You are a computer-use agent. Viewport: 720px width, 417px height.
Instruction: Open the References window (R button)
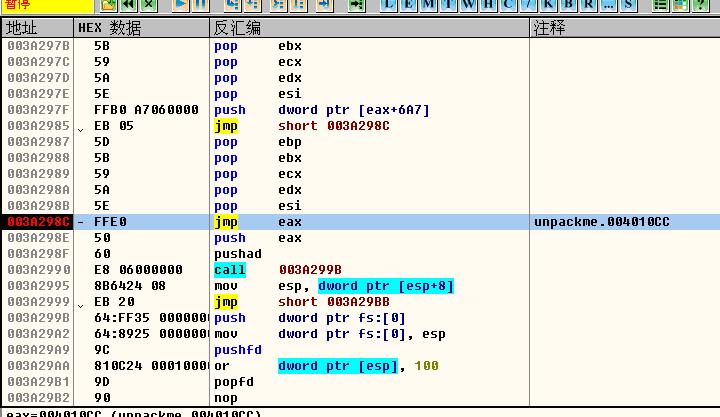click(589, 5)
